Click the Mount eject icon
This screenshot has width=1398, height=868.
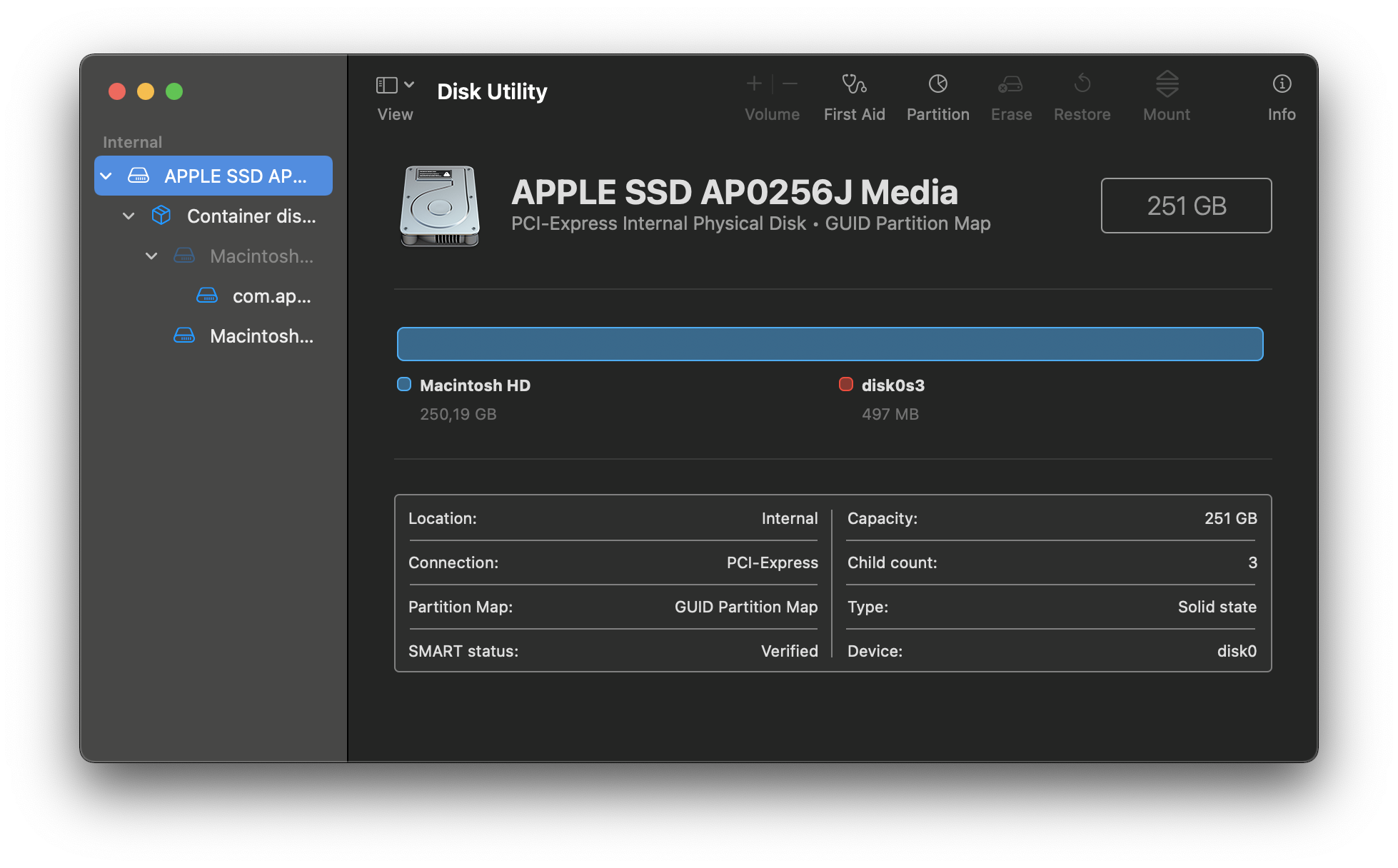click(x=1167, y=84)
